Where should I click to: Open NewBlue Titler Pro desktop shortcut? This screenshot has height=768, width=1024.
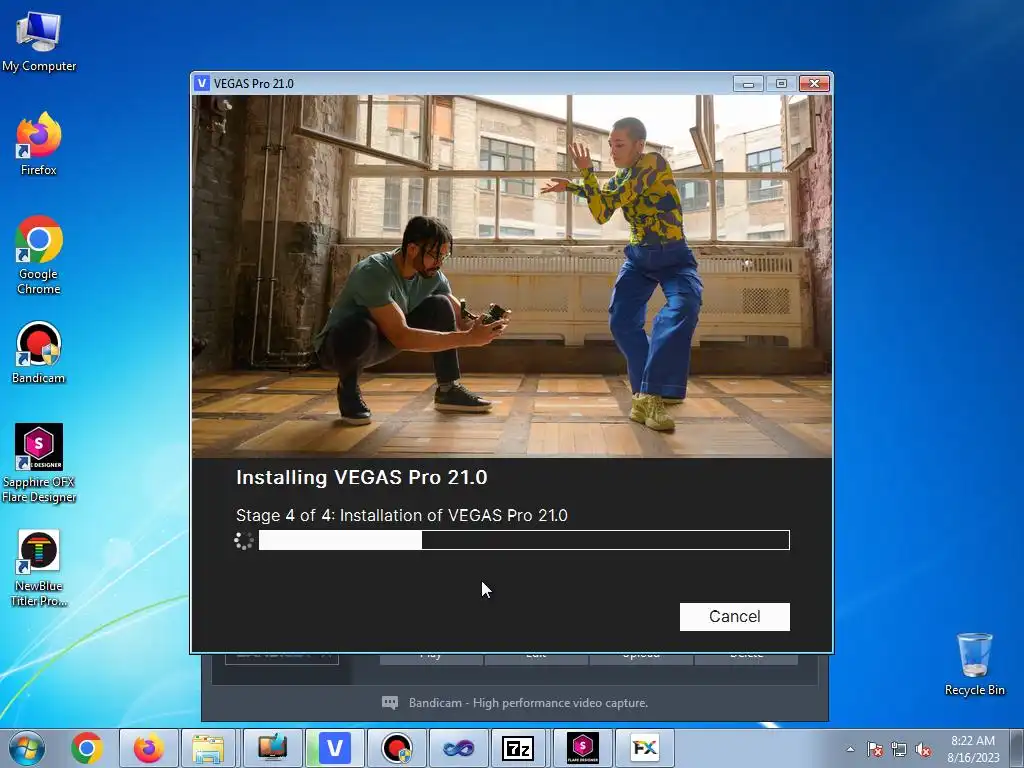point(39,568)
